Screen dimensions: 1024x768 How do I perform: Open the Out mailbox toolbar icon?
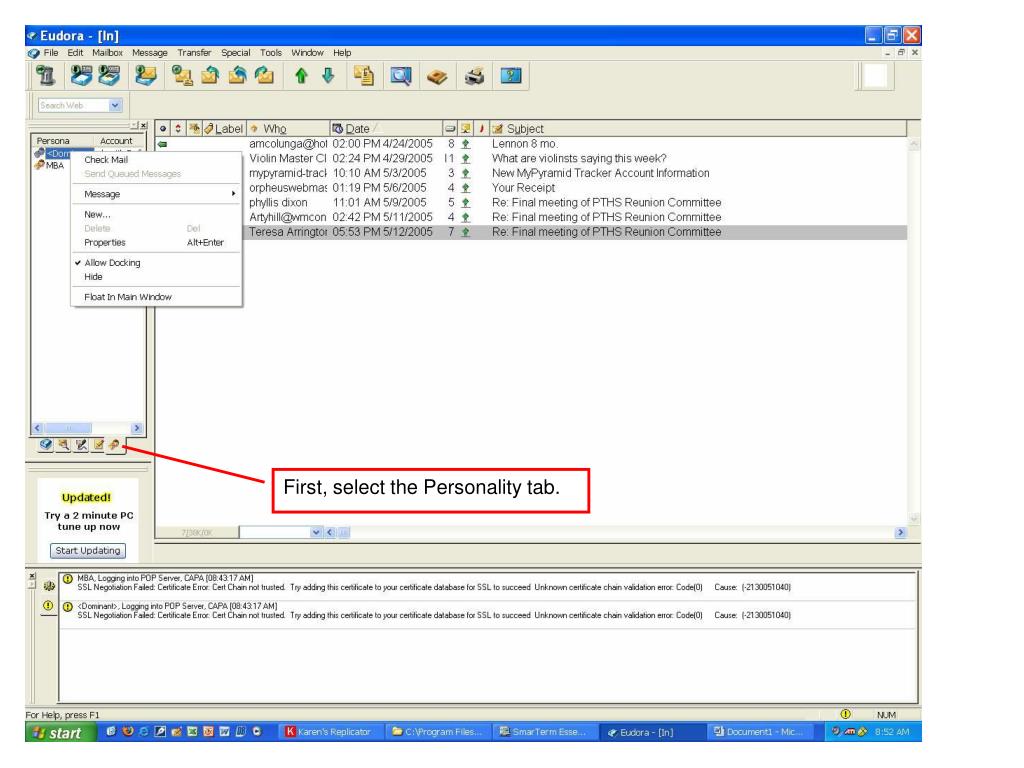click(109, 76)
